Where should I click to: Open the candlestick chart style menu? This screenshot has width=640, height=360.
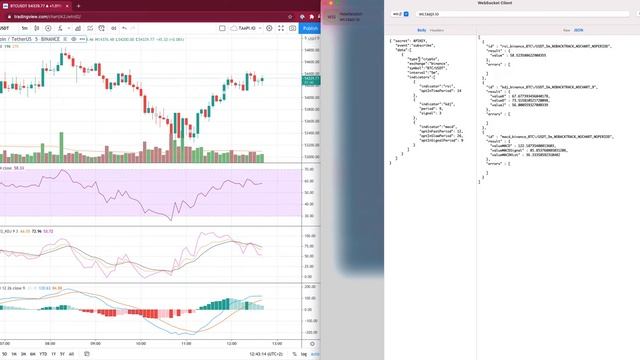click(36, 28)
